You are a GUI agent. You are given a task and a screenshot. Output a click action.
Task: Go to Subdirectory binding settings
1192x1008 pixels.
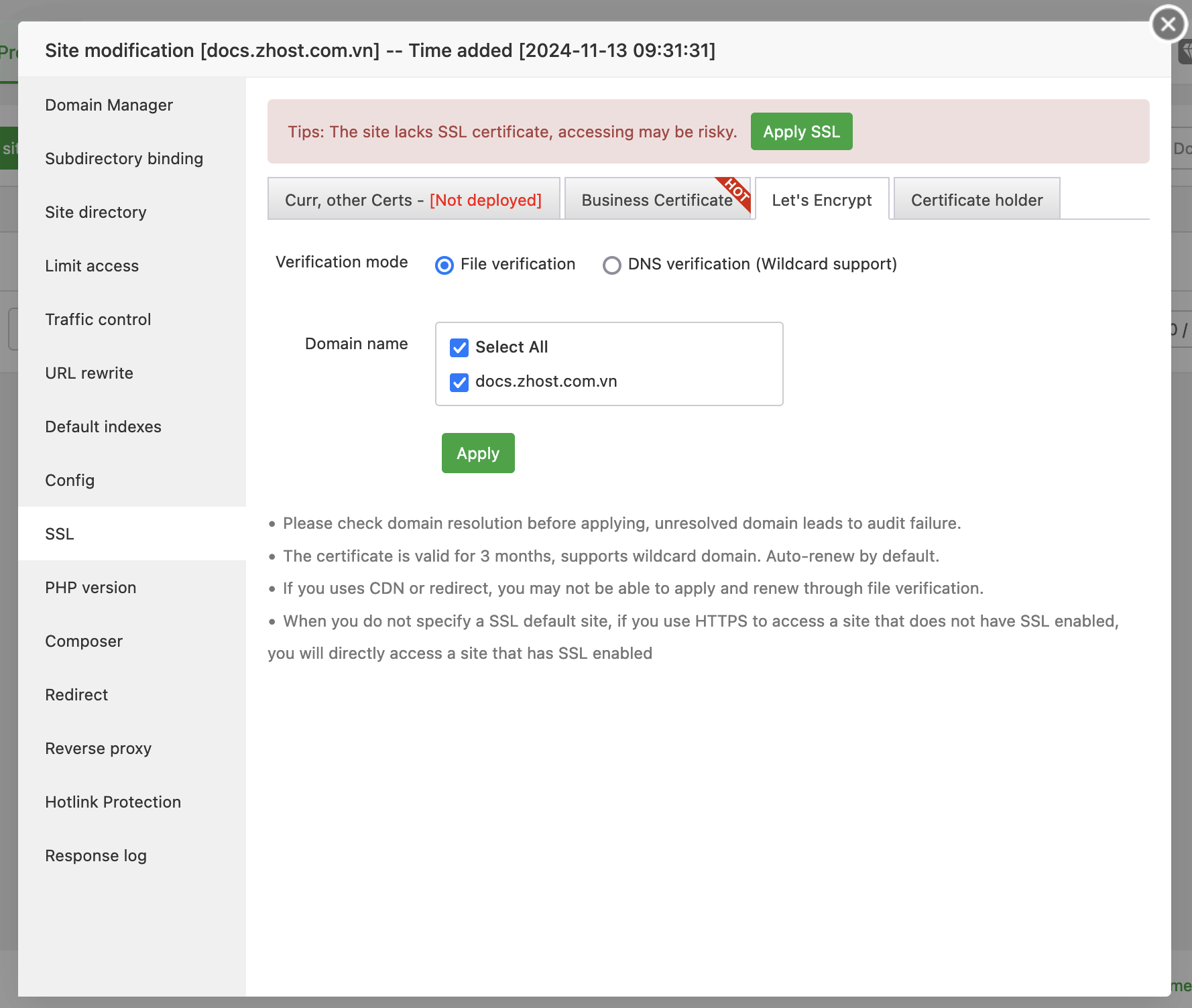(124, 158)
